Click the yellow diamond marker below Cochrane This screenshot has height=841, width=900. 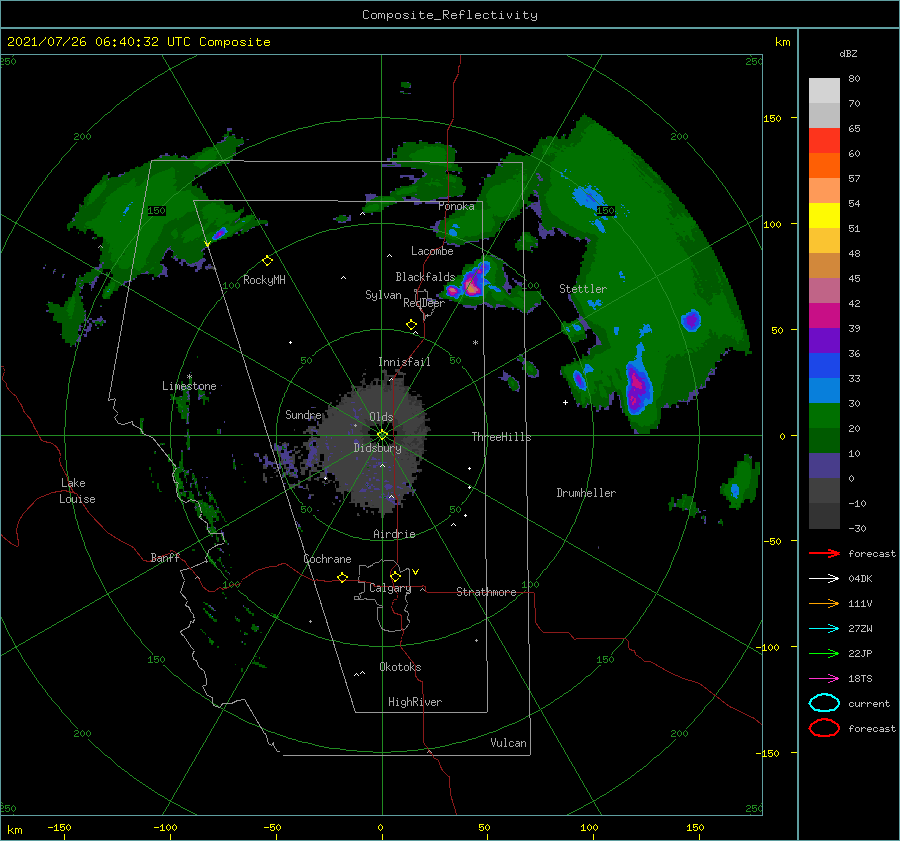pos(342,578)
